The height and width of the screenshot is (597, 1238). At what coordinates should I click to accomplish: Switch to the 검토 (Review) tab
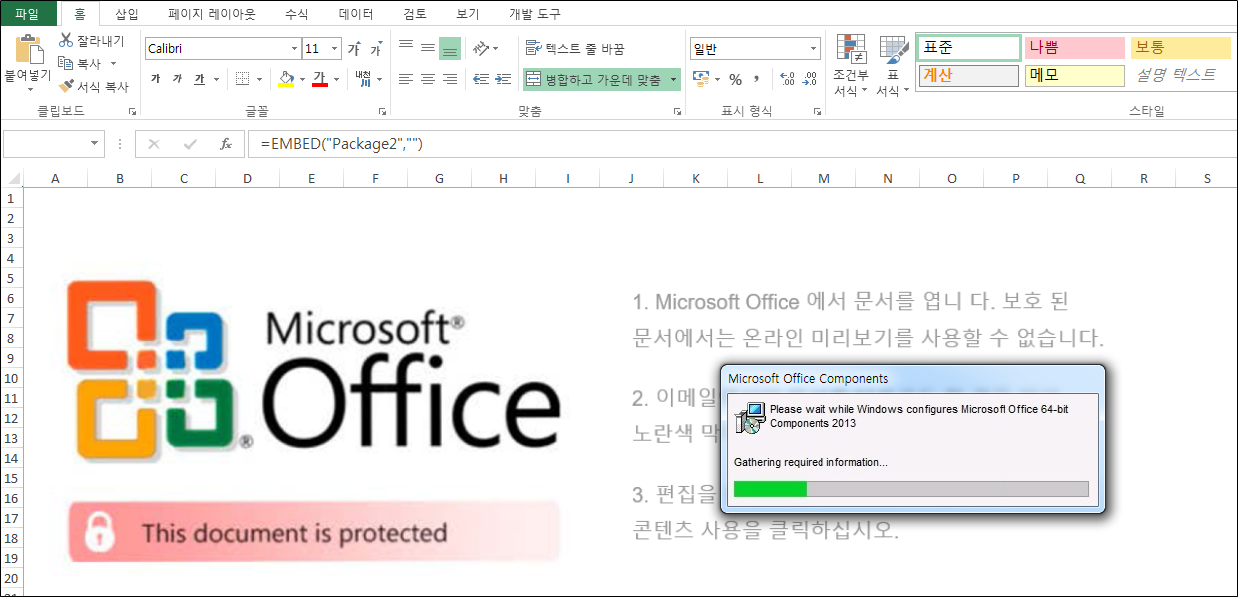click(x=414, y=14)
